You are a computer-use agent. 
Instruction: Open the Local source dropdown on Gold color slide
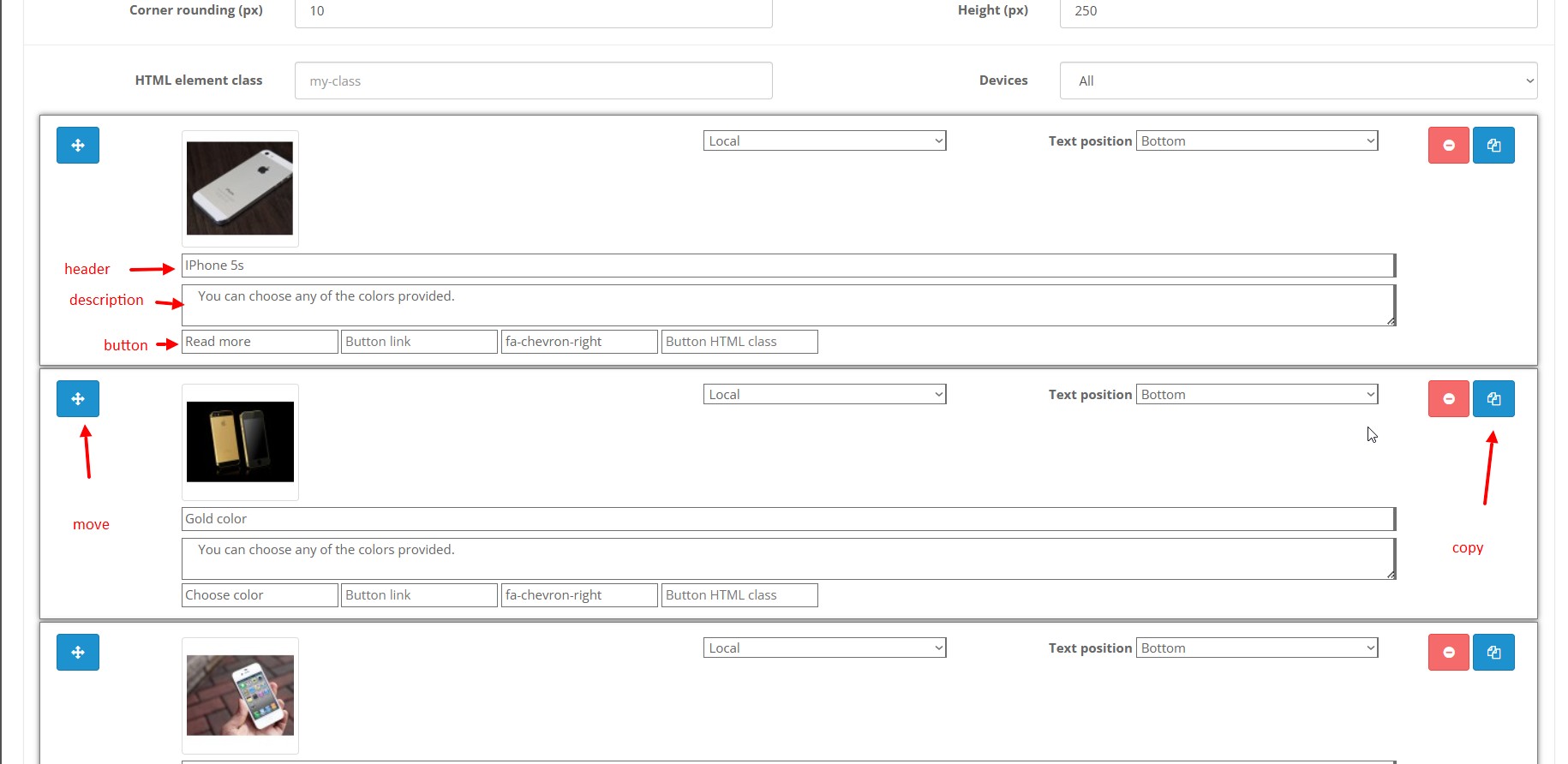tap(824, 395)
